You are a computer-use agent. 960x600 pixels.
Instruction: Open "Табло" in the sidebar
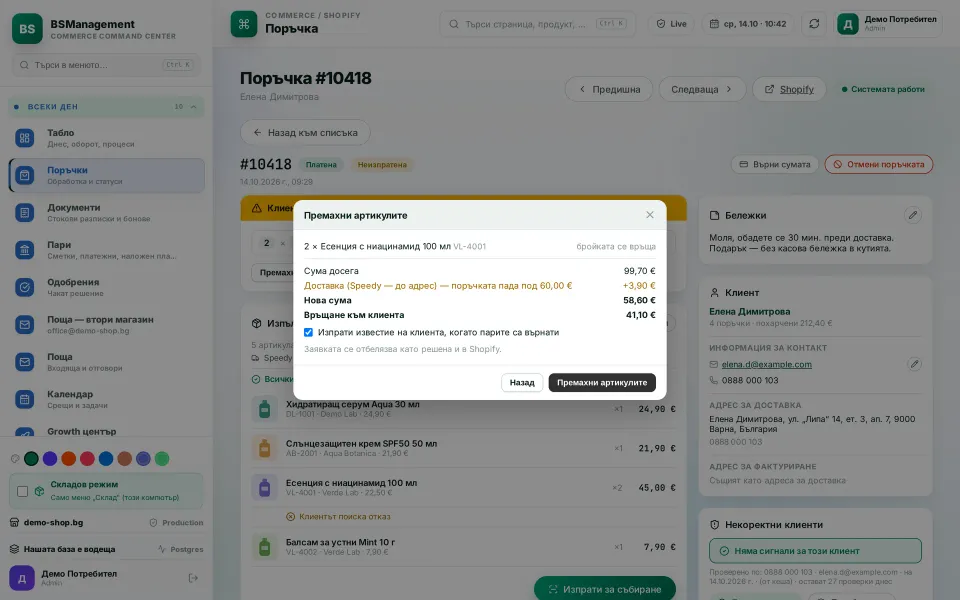click(106, 138)
